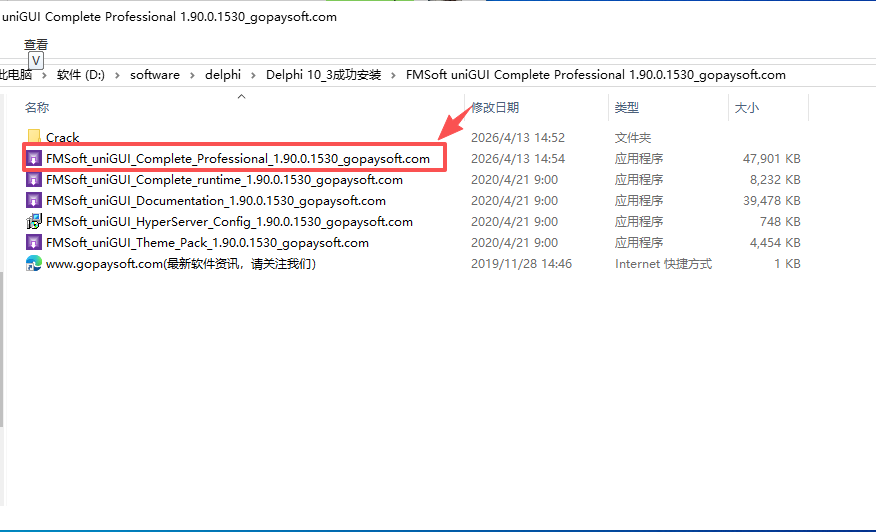Go to delphi folder in breadcrumb

coord(223,75)
